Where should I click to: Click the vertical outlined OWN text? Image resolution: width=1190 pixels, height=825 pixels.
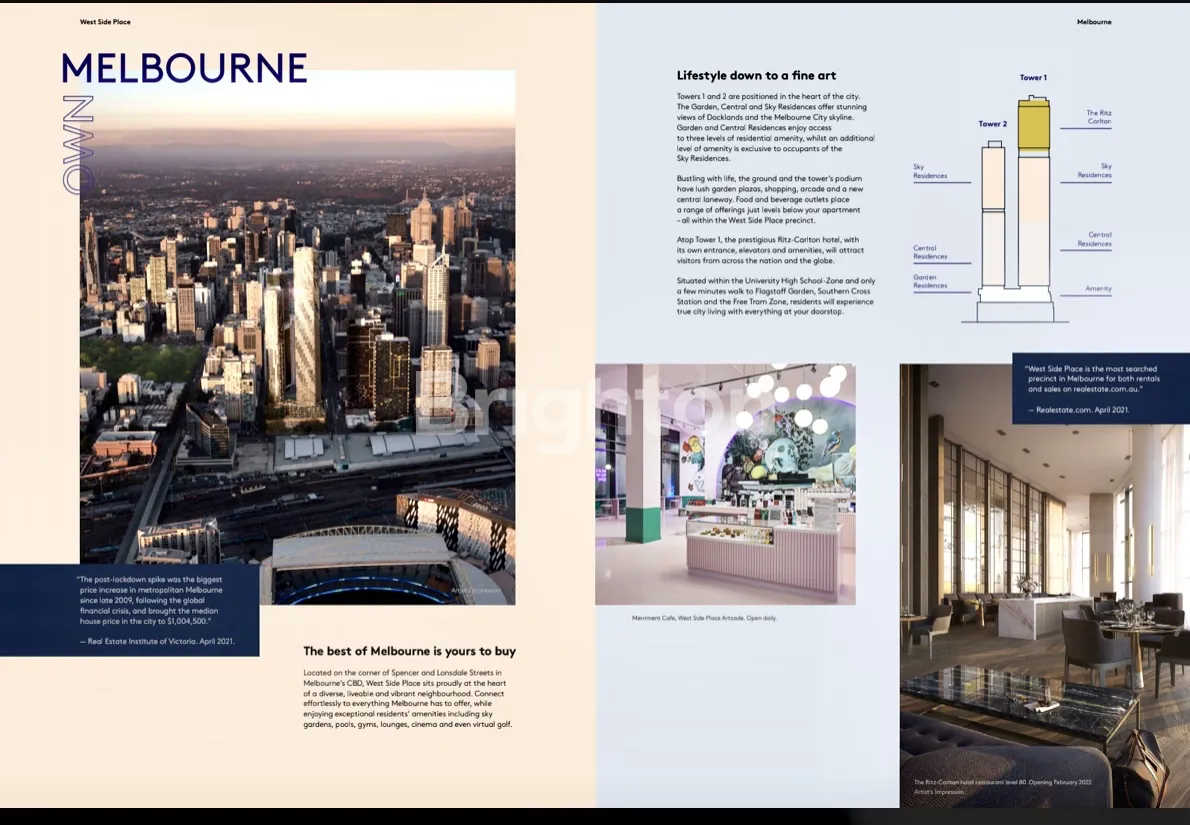tap(78, 144)
